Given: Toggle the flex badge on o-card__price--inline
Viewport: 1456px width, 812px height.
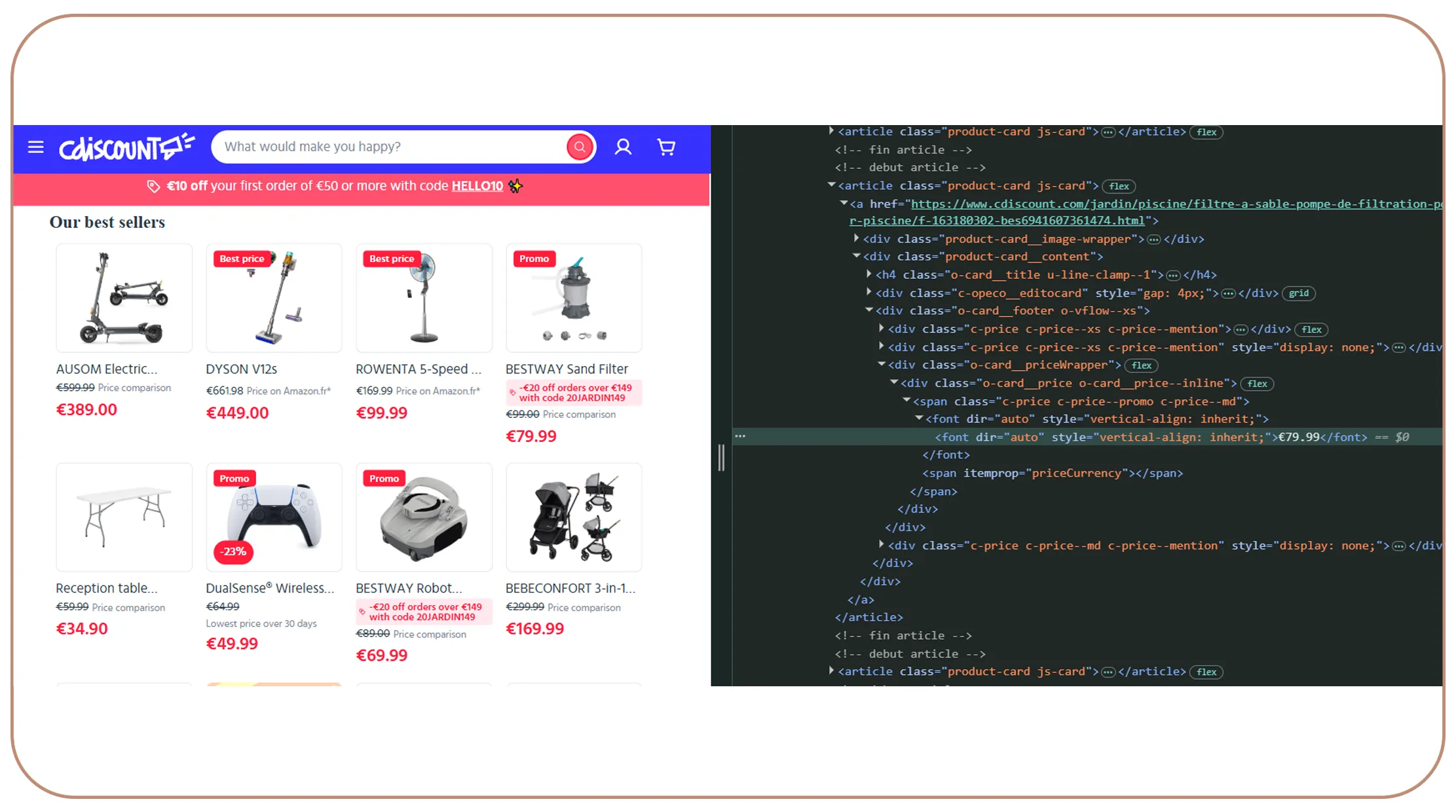Looking at the screenshot, I should point(1257,384).
